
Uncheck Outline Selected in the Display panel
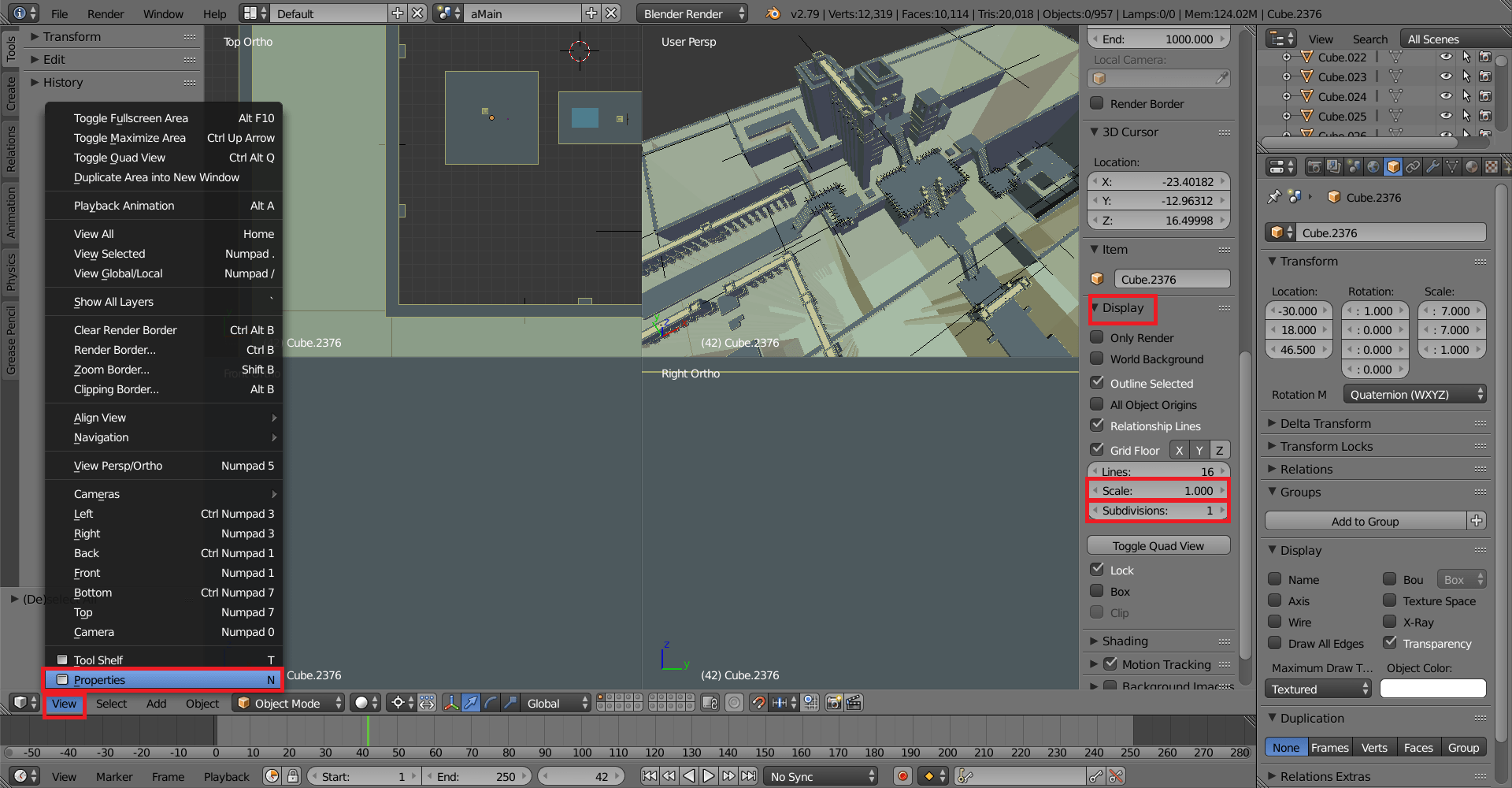pyautogui.click(x=1097, y=383)
